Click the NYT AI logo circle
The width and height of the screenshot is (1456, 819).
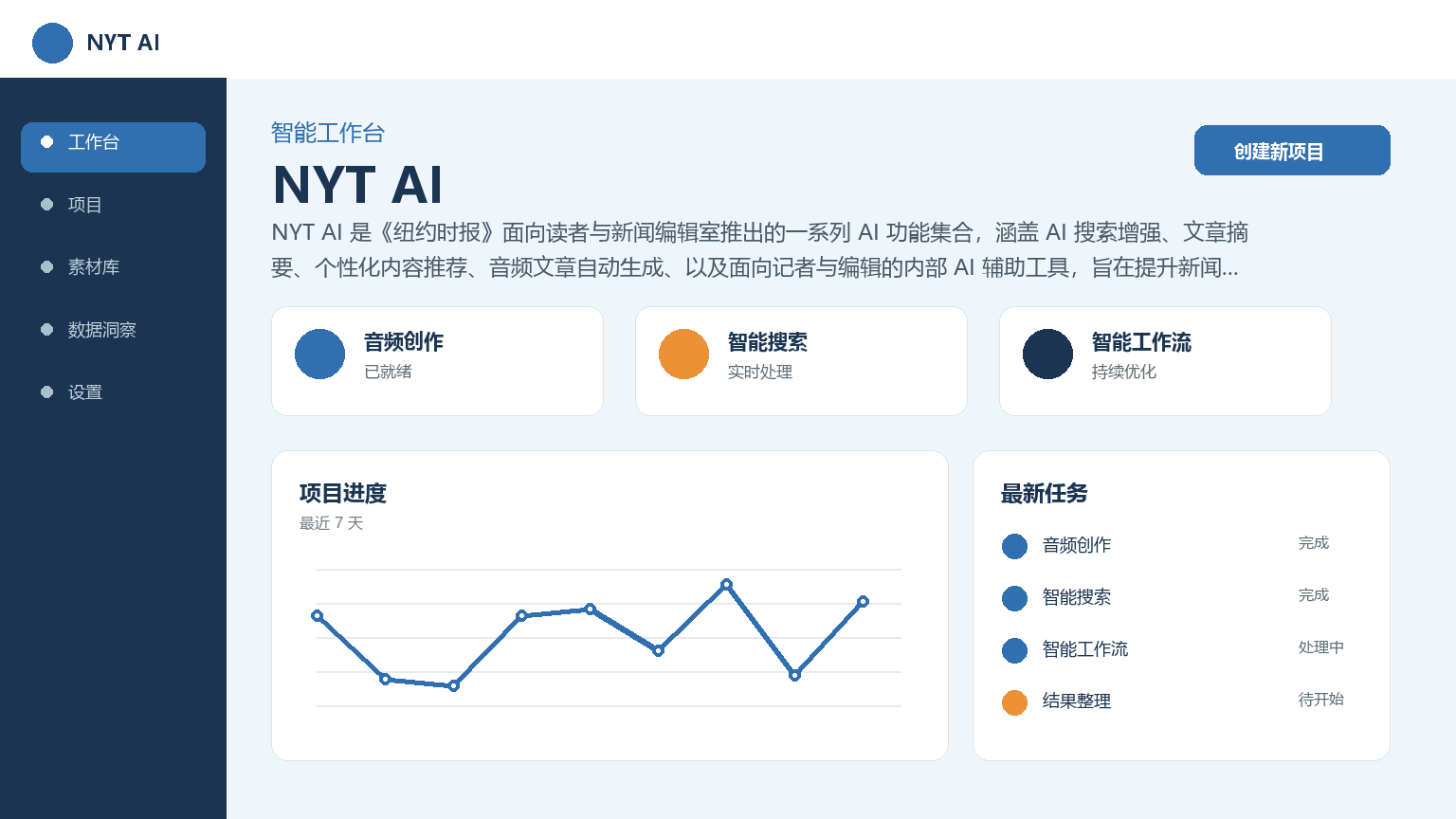pos(52,43)
